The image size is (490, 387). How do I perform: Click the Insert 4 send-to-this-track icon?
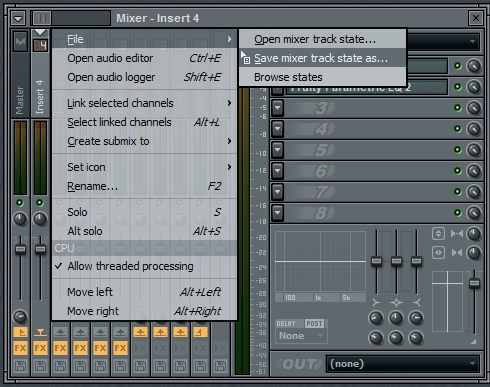tap(40, 332)
